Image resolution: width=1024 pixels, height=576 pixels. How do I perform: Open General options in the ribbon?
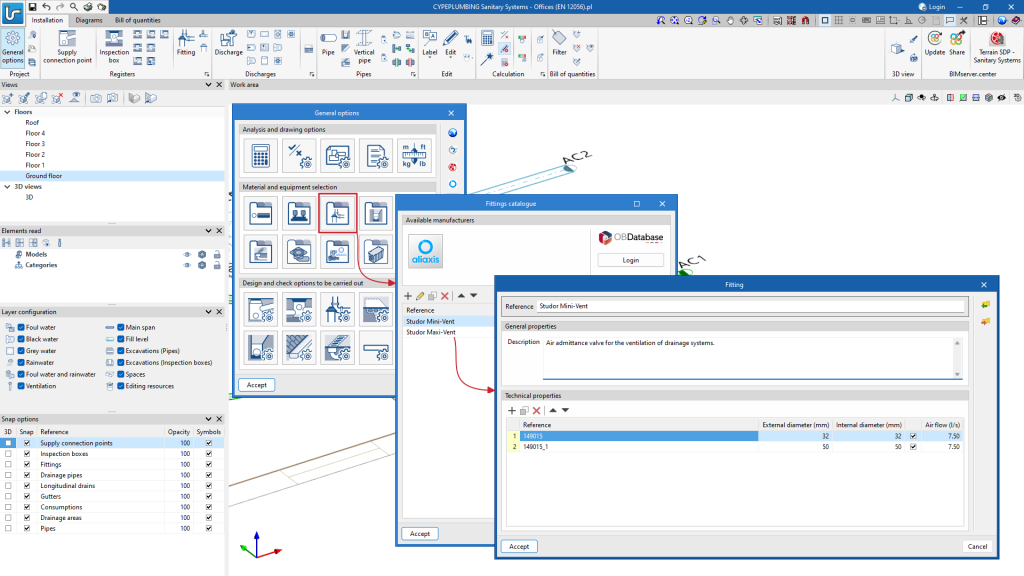[x=12, y=47]
